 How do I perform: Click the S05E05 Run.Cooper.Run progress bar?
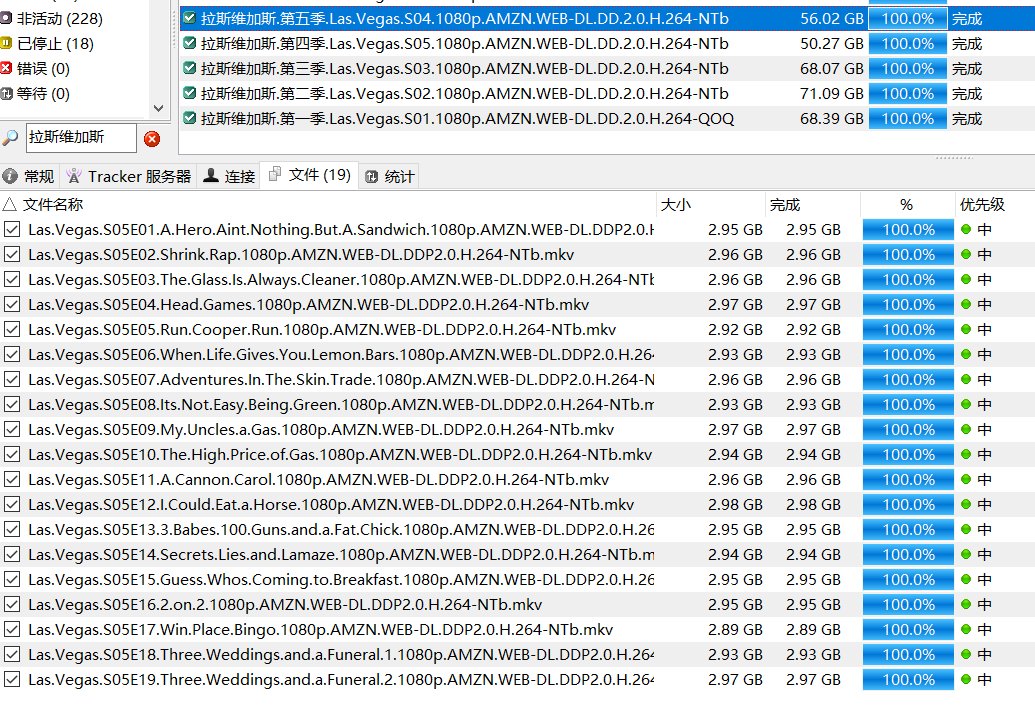(x=908, y=330)
